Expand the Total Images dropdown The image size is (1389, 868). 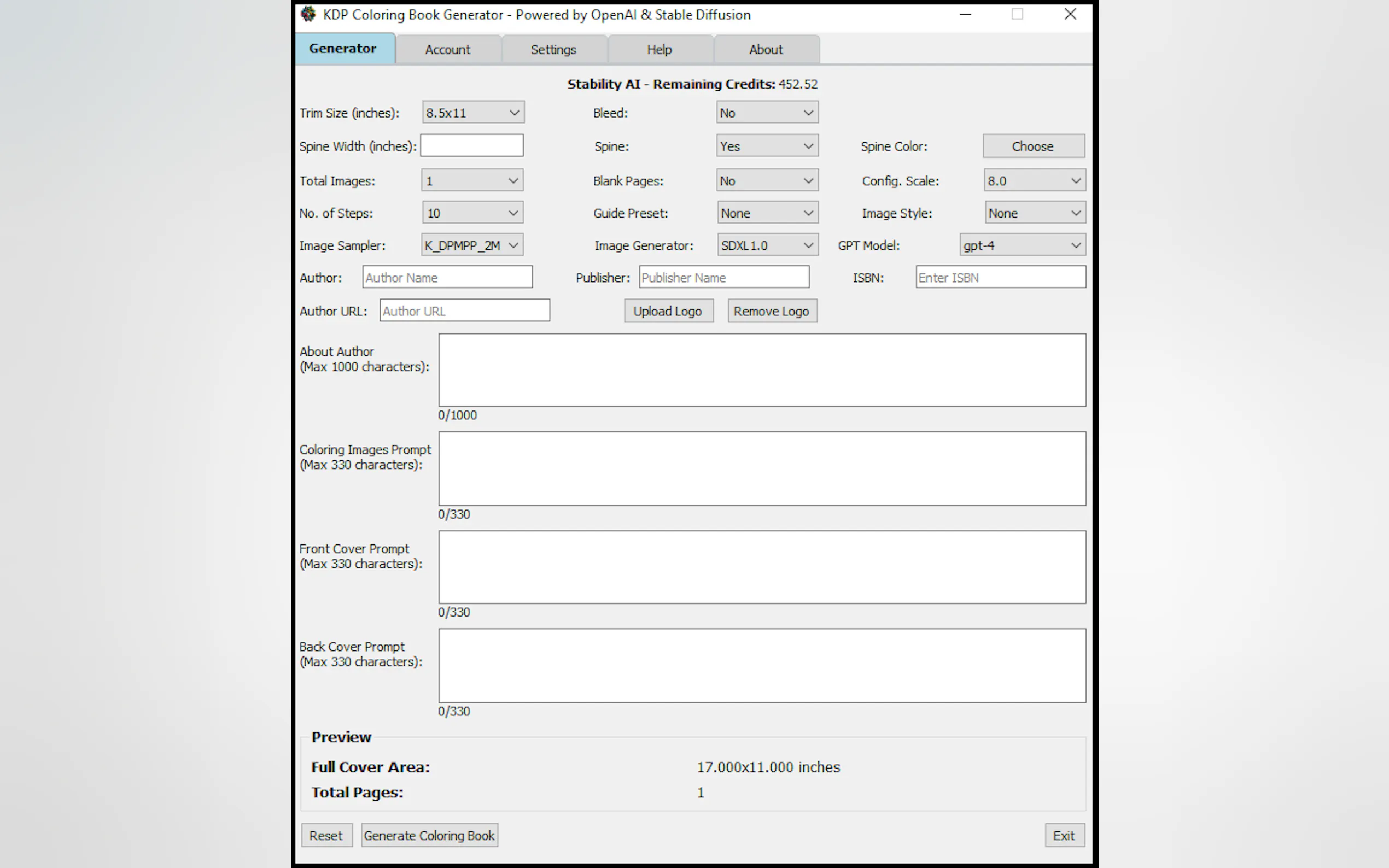472,181
